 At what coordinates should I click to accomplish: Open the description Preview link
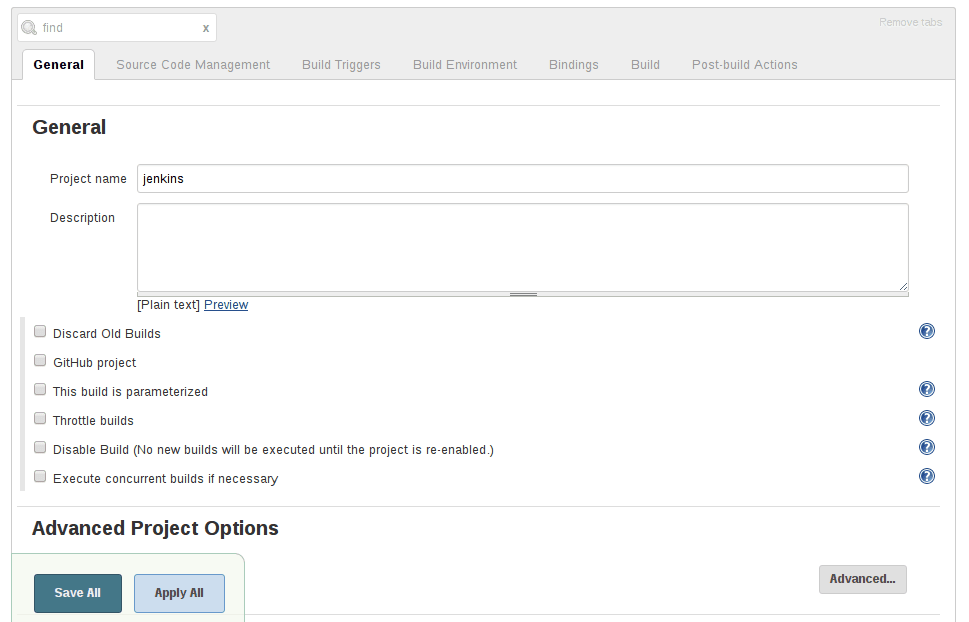point(225,304)
